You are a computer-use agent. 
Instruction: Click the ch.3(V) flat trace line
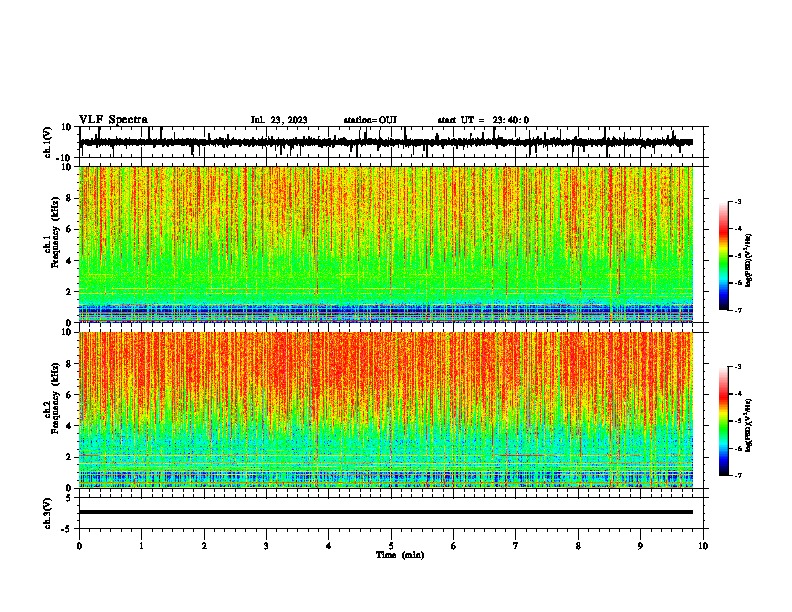[x=386, y=512]
